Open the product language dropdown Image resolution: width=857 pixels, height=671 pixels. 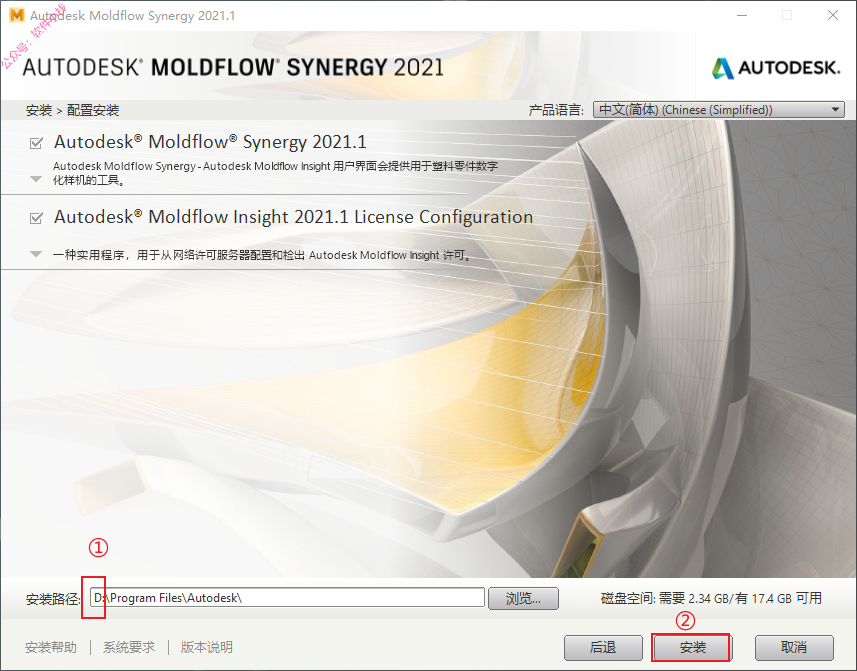point(719,110)
